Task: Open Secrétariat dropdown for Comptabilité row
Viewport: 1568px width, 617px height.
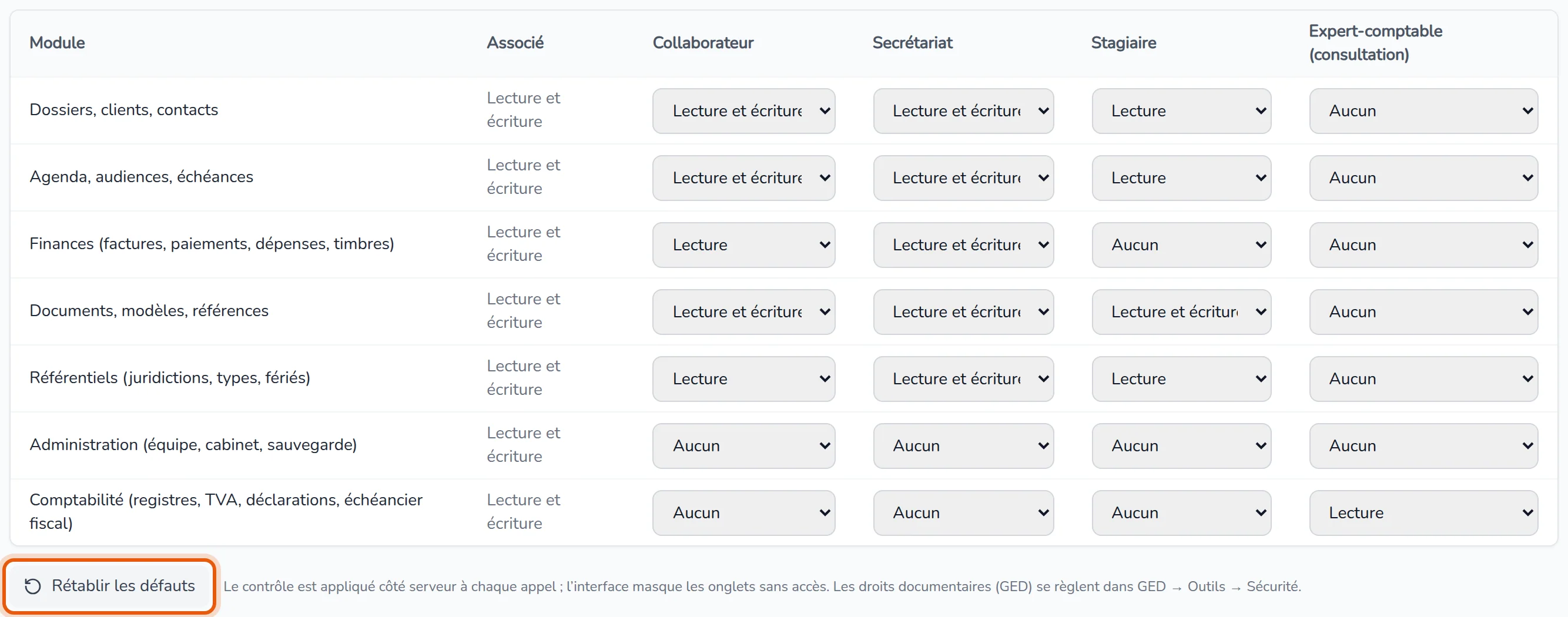Action: [963, 512]
